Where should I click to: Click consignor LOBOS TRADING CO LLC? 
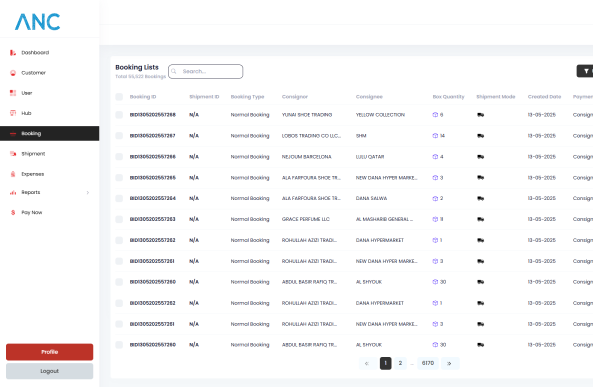point(311,135)
